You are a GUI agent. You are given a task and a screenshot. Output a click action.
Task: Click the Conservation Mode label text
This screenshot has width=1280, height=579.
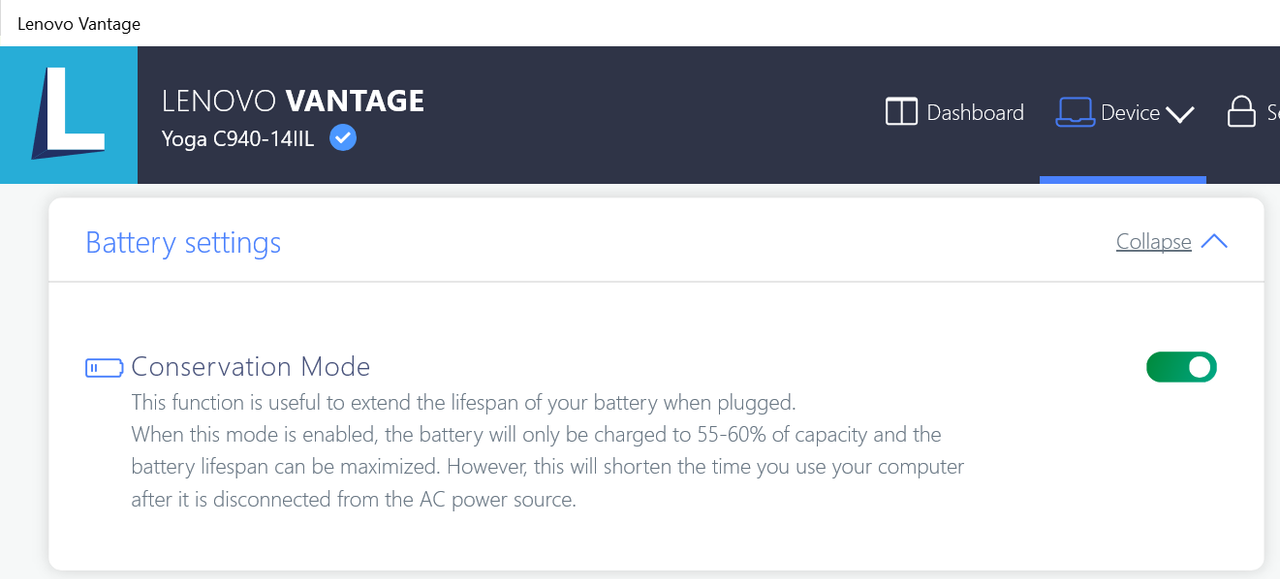251,367
